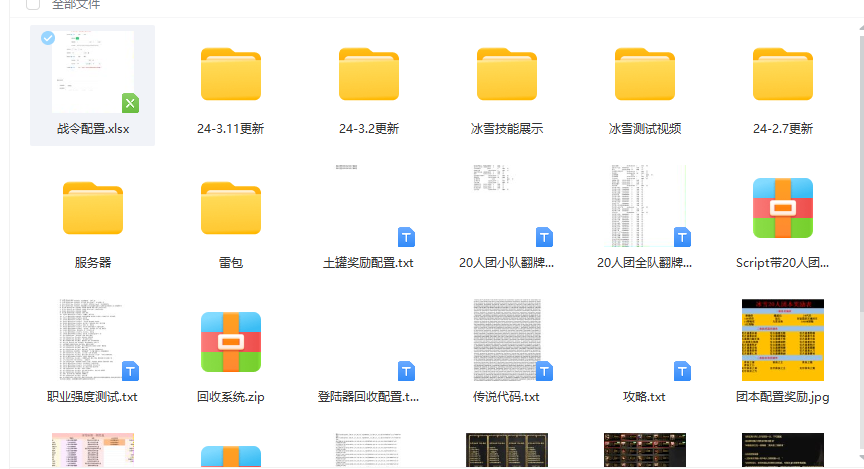This screenshot has height=469, width=864.
Task: Open the 团本配置奖励.jpg image thumbnail
Action: point(782,341)
